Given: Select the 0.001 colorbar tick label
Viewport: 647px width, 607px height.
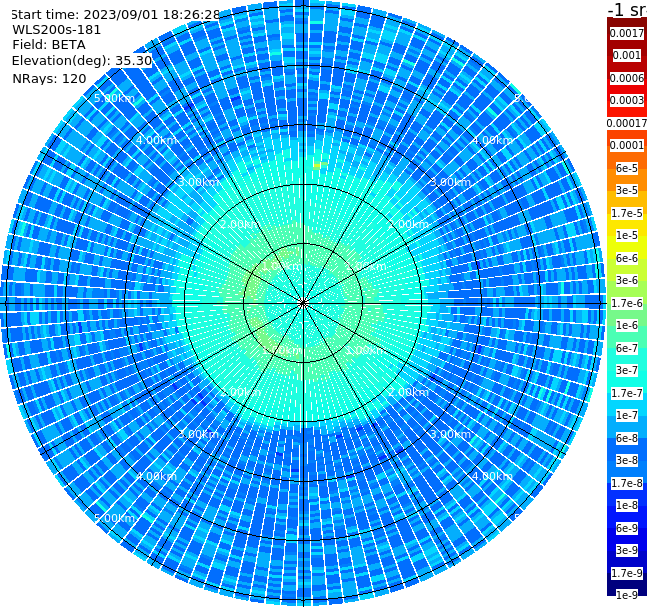Looking at the screenshot, I should [x=627, y=55].
